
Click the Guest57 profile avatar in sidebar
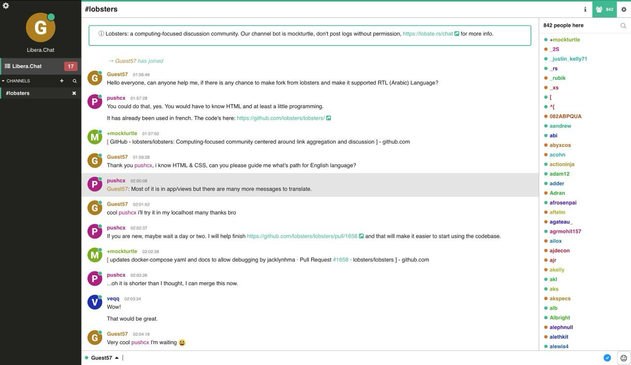tap(40, 27)
